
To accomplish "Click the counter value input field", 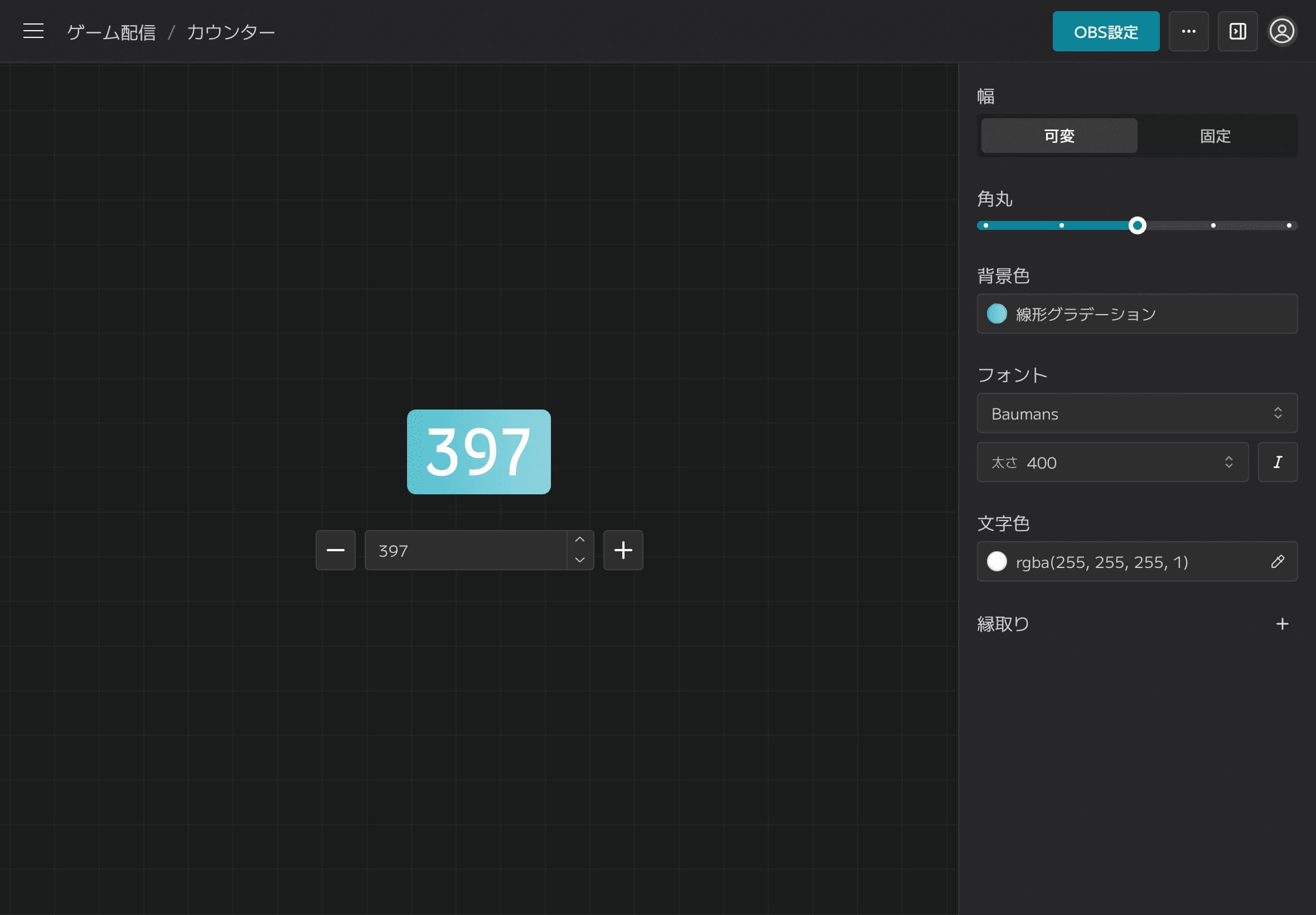I will [465, 550].
